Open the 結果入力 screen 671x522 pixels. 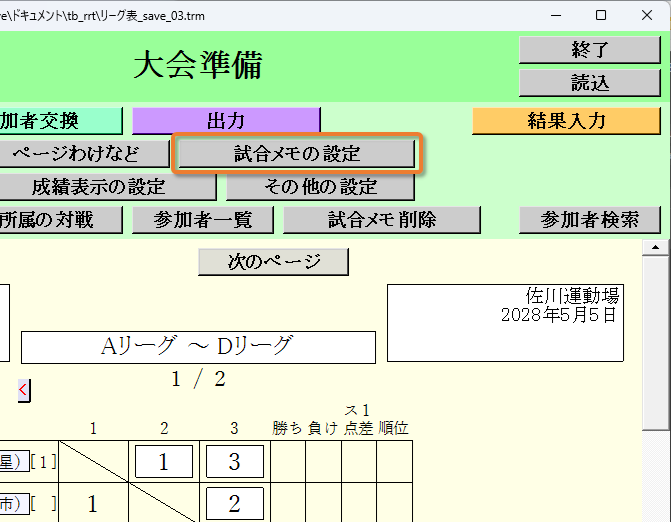(x=566, y=121)
